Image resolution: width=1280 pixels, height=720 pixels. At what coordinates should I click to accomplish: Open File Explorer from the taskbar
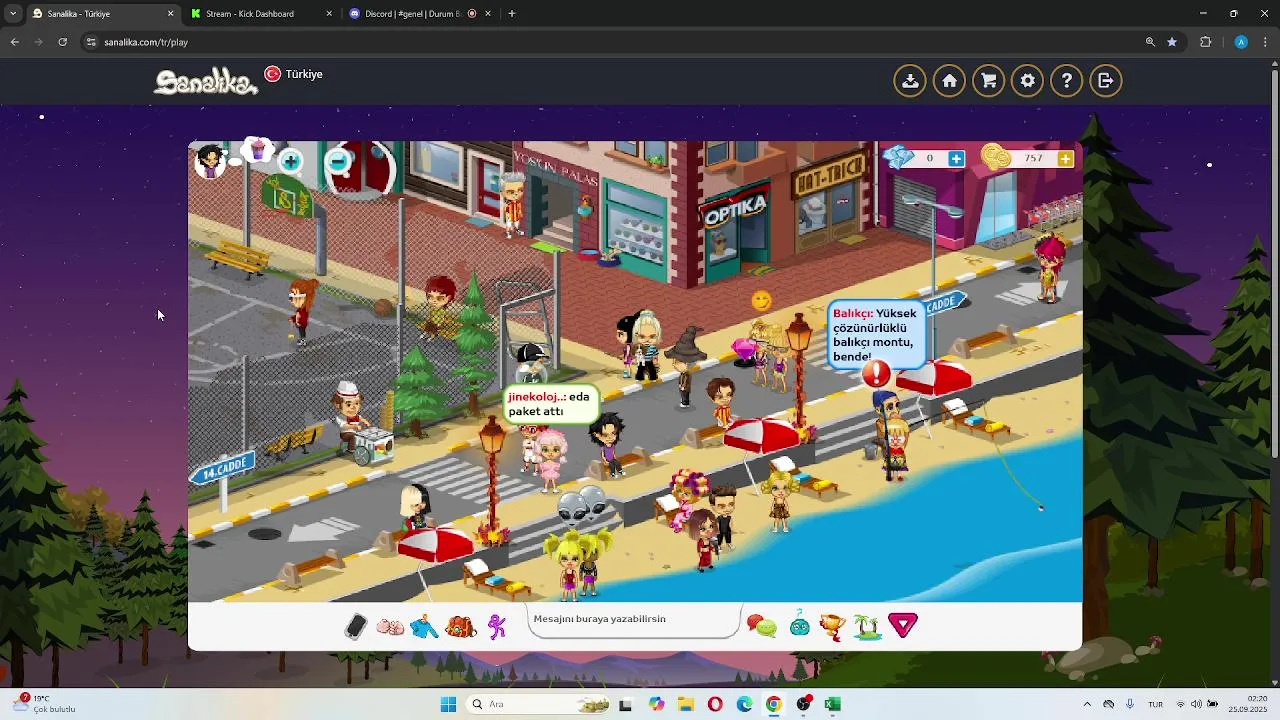(686, 704)
